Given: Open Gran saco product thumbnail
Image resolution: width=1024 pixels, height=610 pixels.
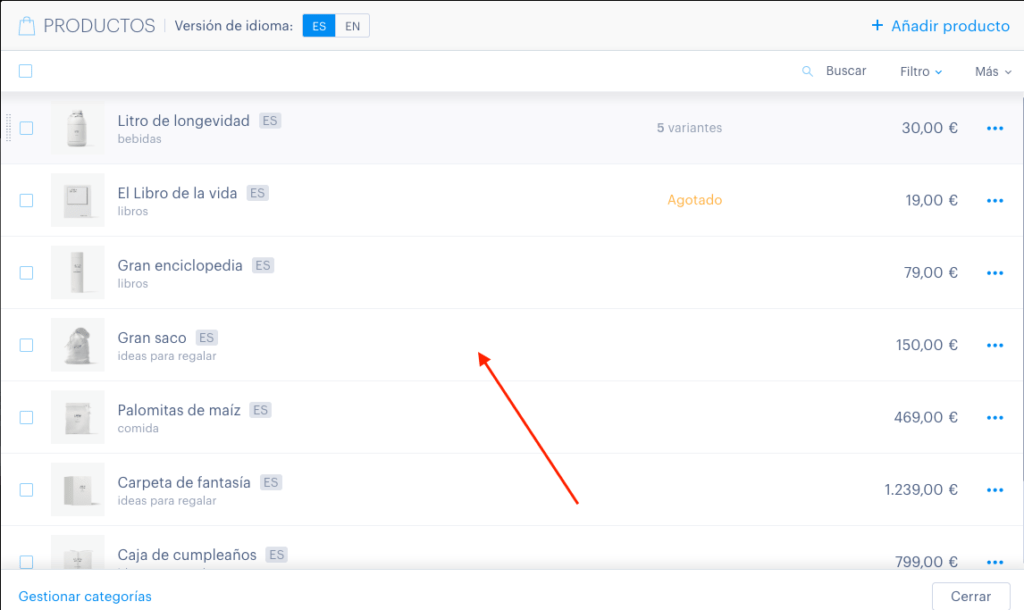Looking at the screenshot, I should (78, 345).
